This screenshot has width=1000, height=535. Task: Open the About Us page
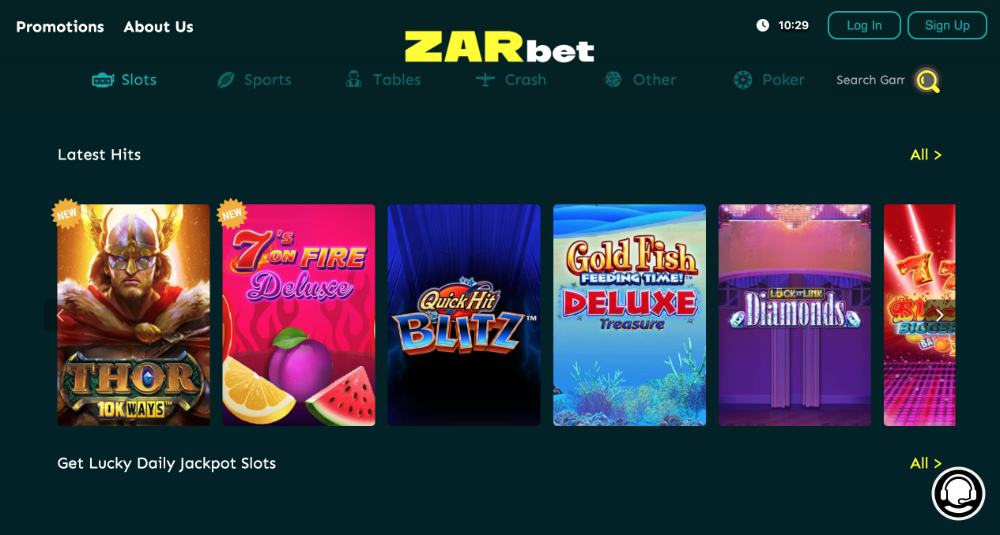pyautogui.click(x=158, y=27)
